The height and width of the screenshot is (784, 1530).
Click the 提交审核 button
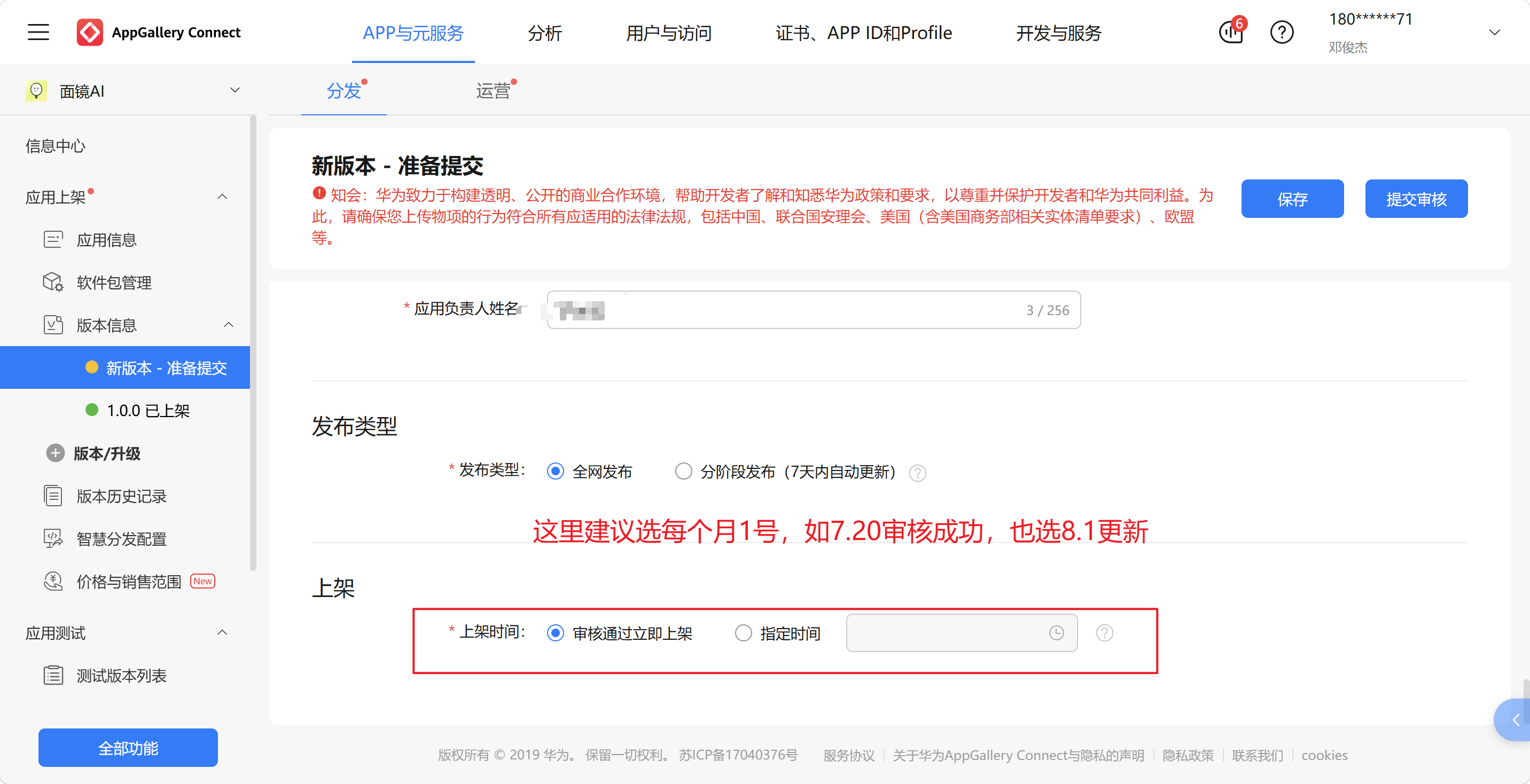tap(1417, 199)
